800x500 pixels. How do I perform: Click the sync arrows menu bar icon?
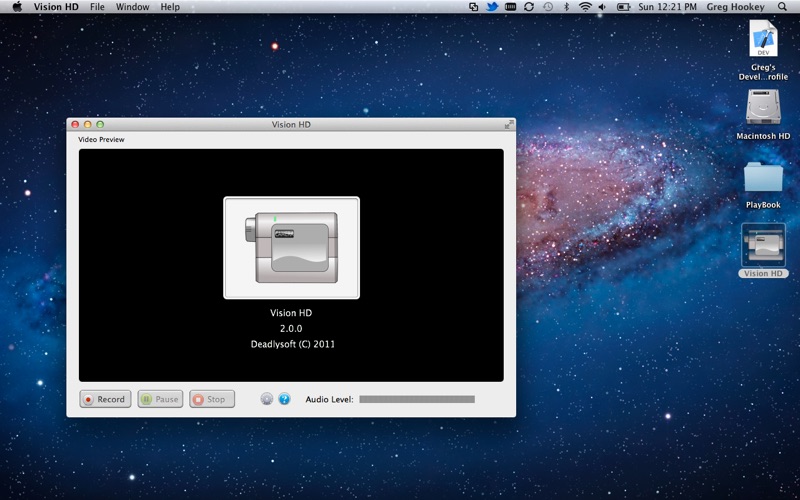coord(529,7)
